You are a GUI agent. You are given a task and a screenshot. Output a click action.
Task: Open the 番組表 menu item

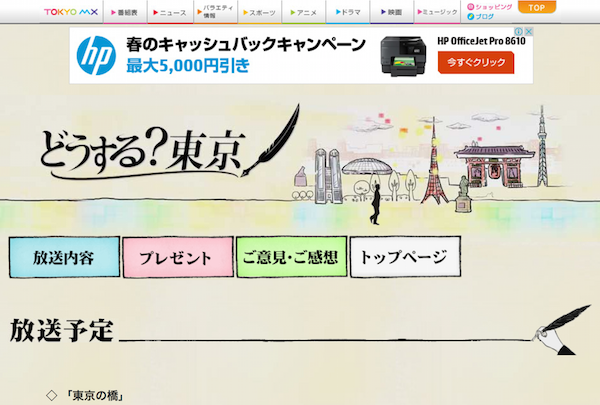(x=125, y=12)
